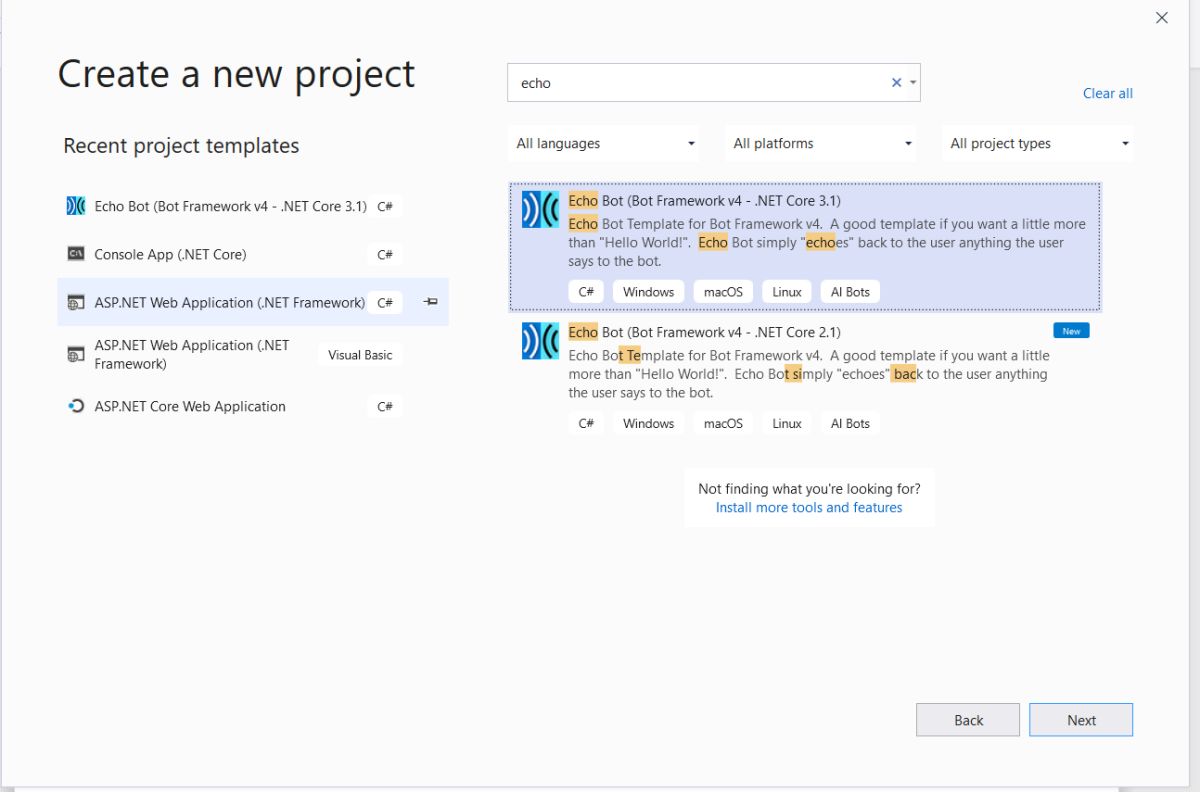Click the Clear all link
1200x792 pixels.
tap(1108, 93)
